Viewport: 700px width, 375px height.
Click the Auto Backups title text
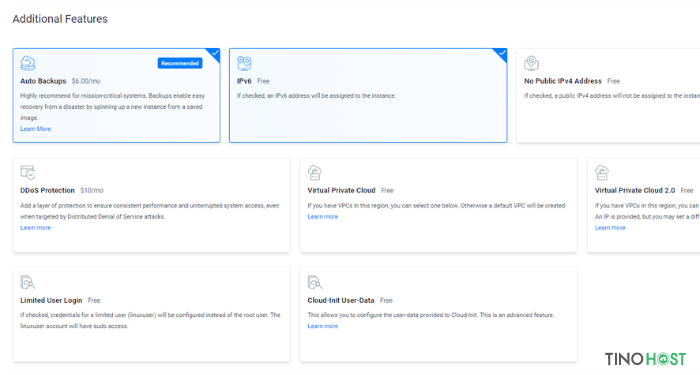pos(43,81)
